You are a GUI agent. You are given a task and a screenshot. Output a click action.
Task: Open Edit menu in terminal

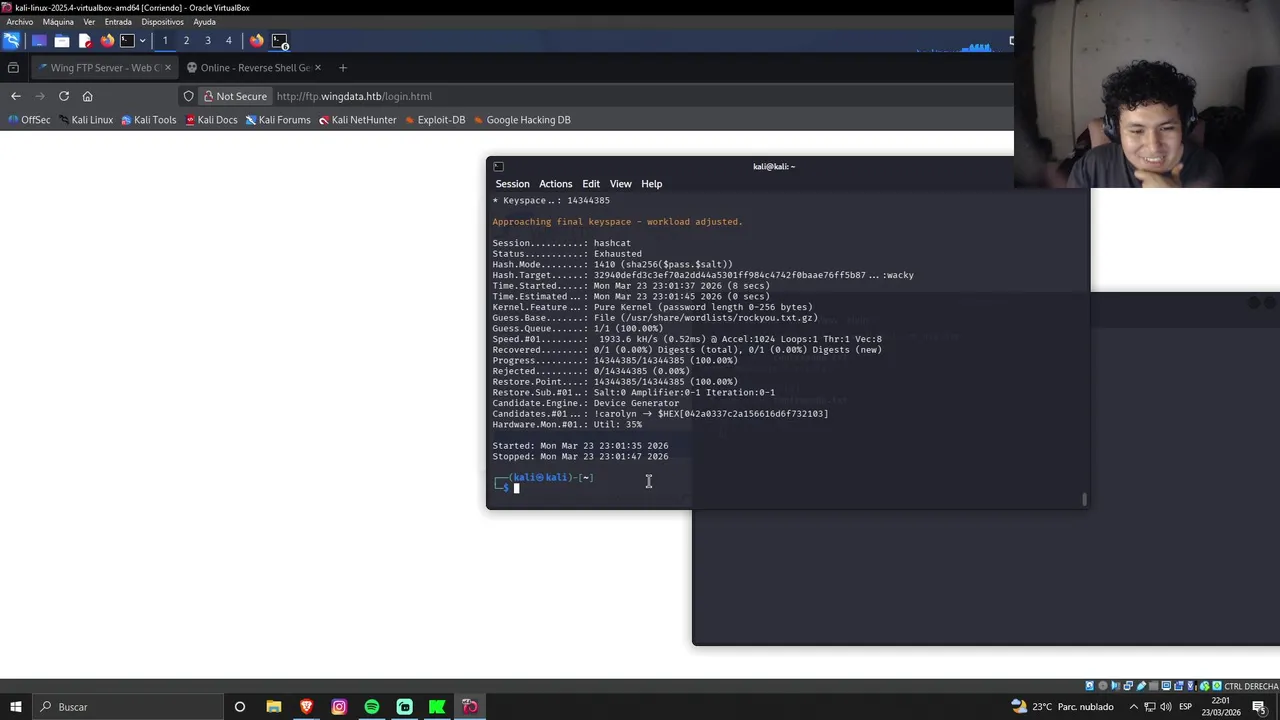591,184
